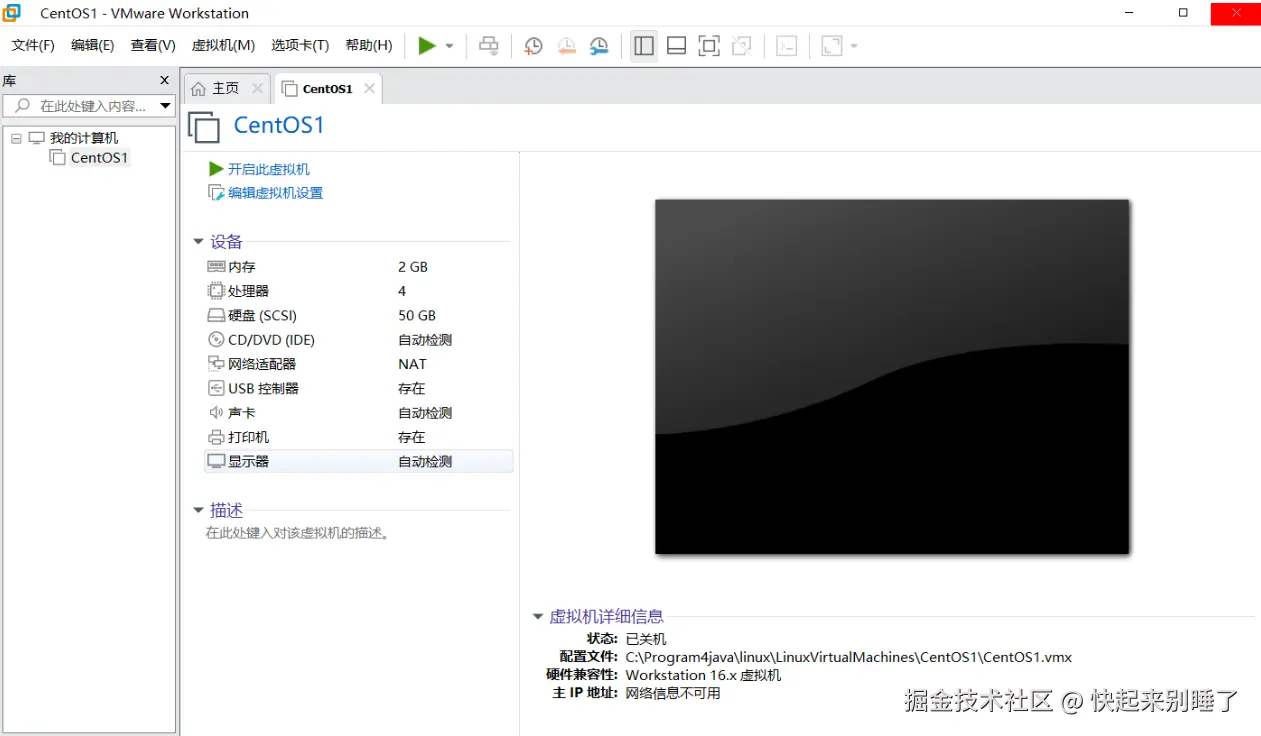Screen dimensions: 1261x736
Task: Toggle the thumbnail bar view
Action: [x=676, y=45]
